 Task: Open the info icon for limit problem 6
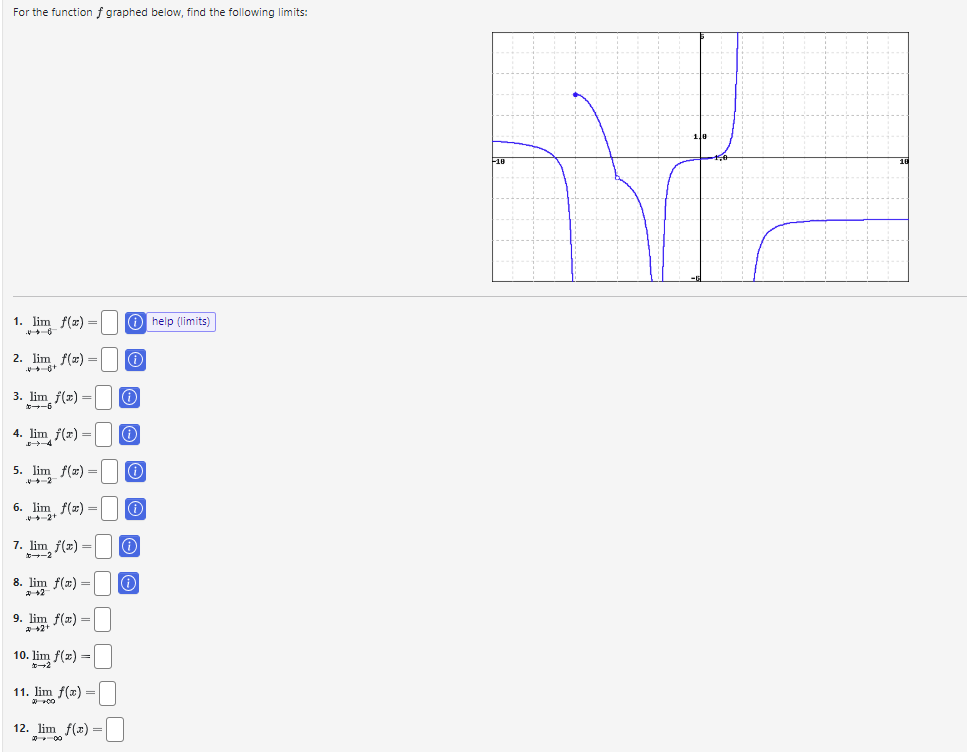pos(135,509)
